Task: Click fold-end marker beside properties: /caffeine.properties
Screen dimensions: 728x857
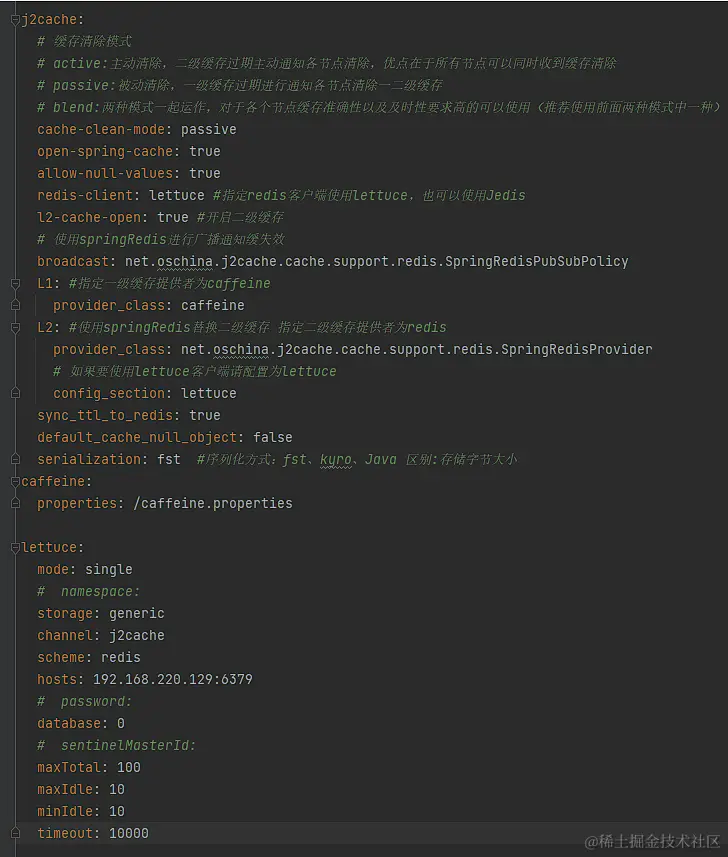Action: pyautogui.click(x=15, y=503)
